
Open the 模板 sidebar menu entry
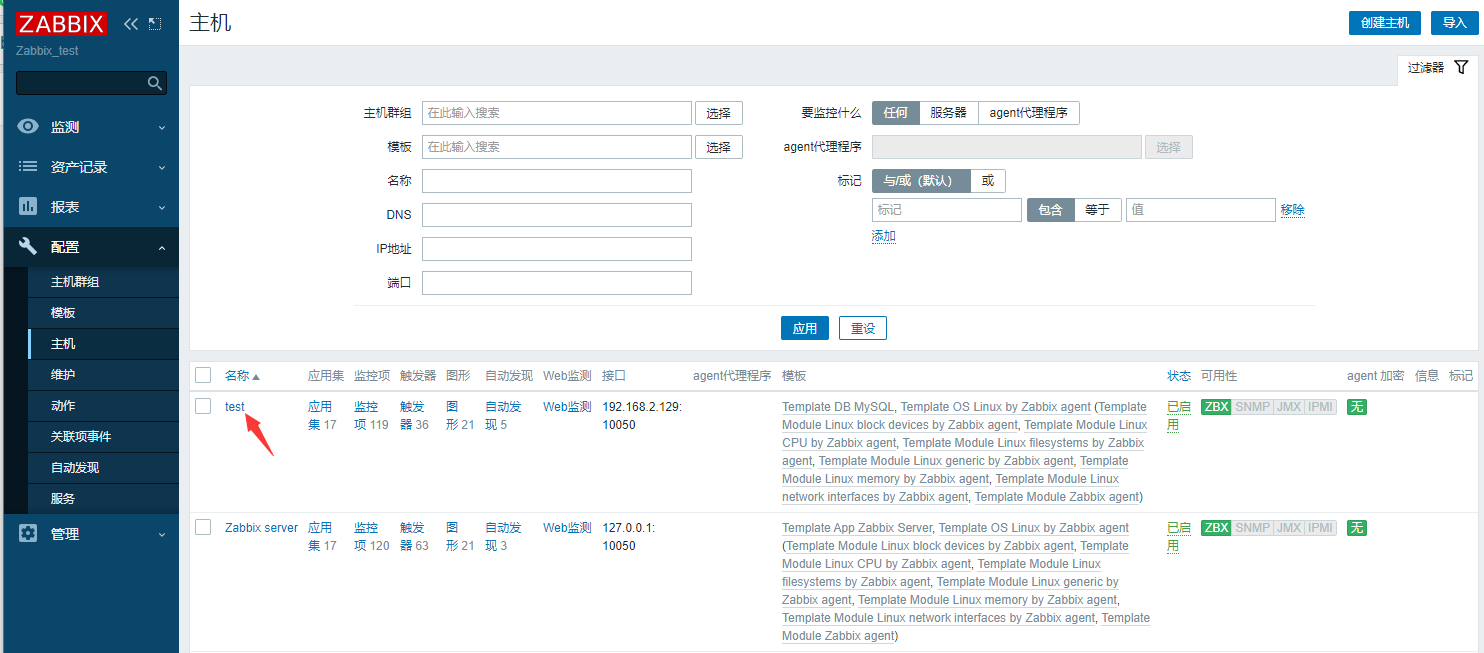click(x=65, y=313)
